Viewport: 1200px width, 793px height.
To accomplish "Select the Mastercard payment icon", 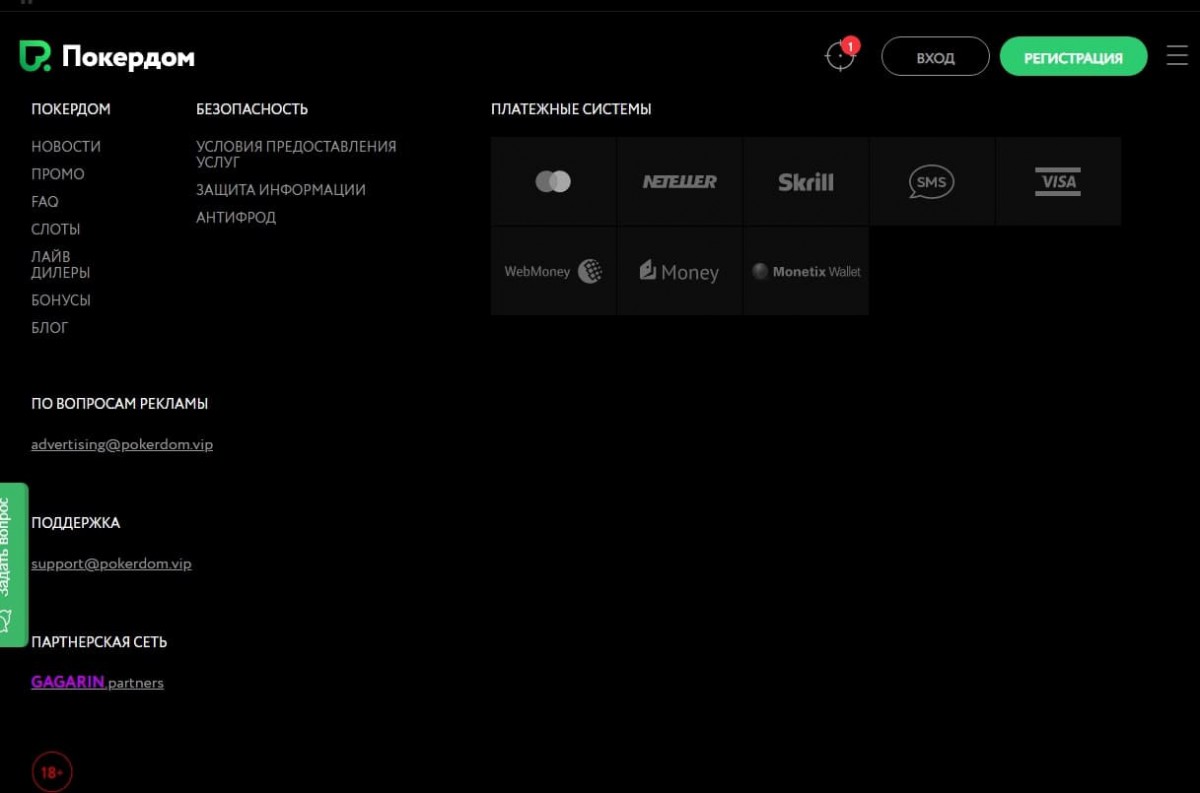I will pos(553,181).
